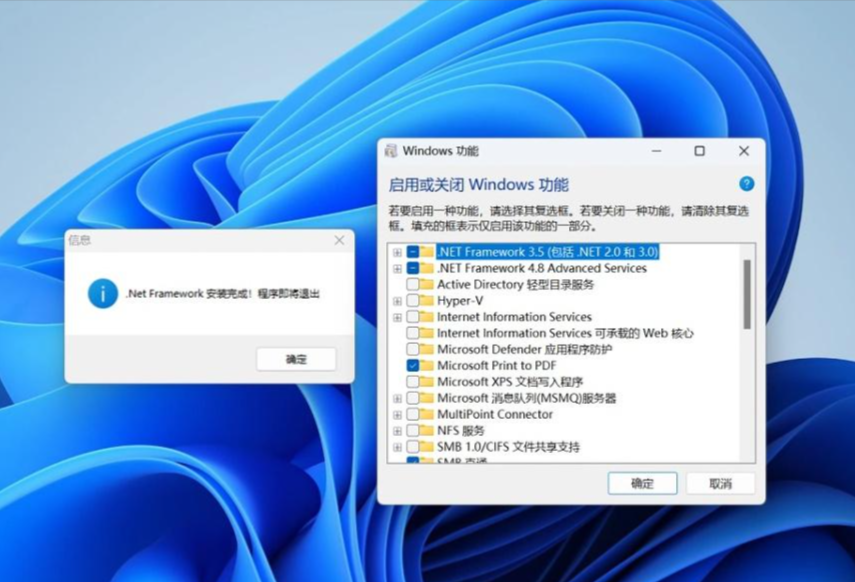The image size is (855, 582).
Task: Toggle the .NET Framework 4.8 Advanced Services checkbox
Action: [x=413, y=268]
